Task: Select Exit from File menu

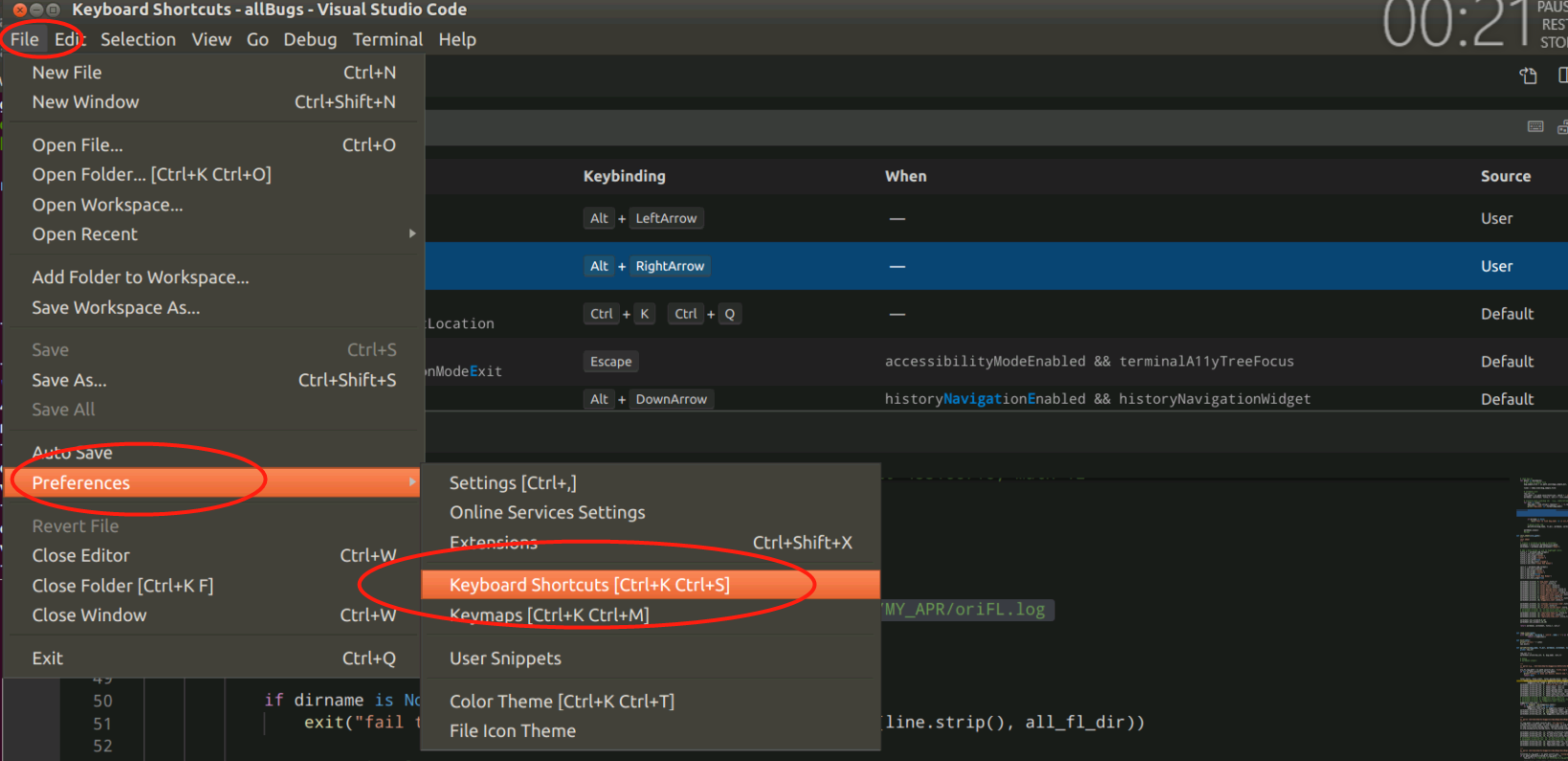Action: click(x=214, y=659)
